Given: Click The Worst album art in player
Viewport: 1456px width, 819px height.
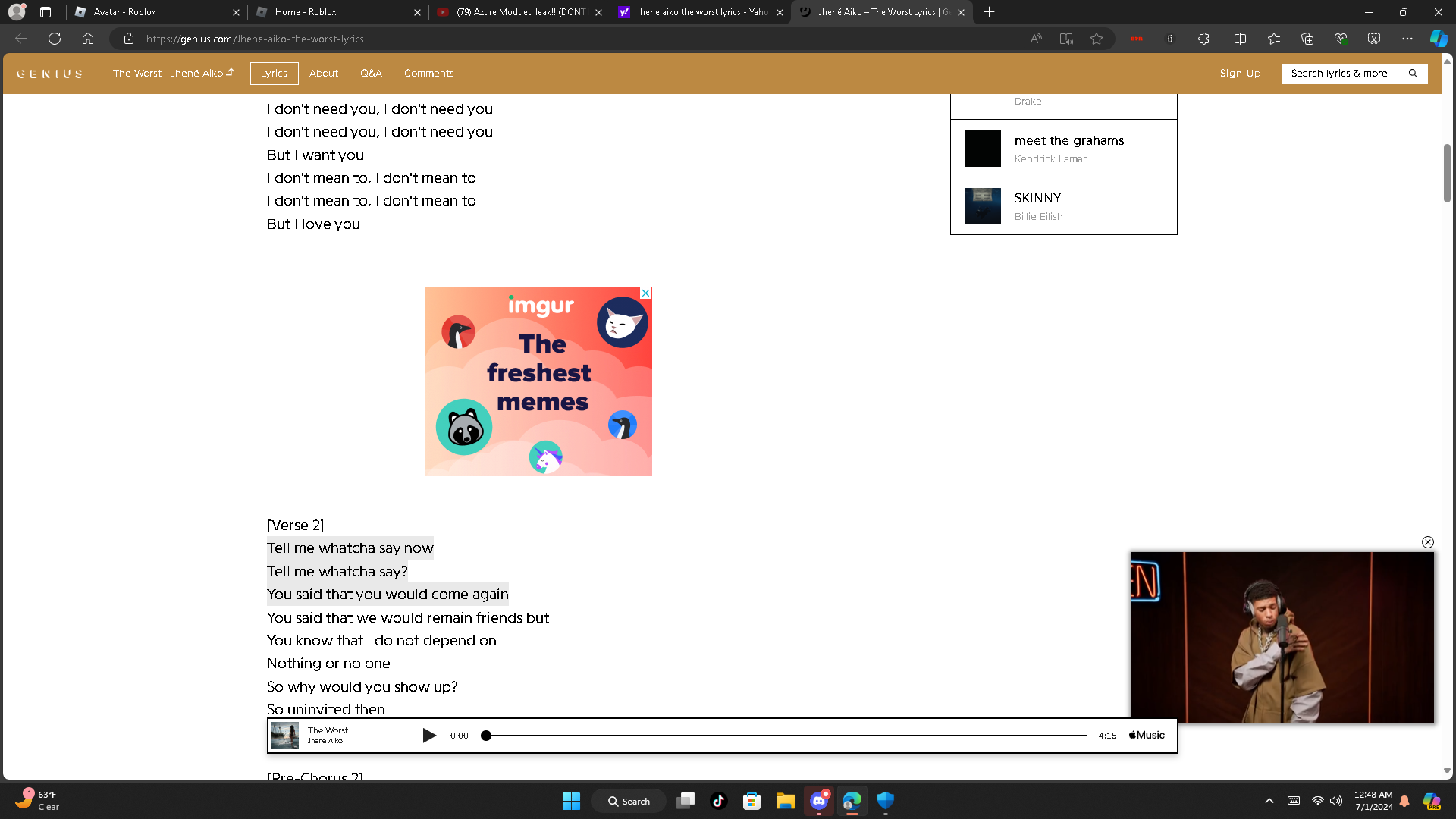Looking at the screenshot, I should [285, 736].
